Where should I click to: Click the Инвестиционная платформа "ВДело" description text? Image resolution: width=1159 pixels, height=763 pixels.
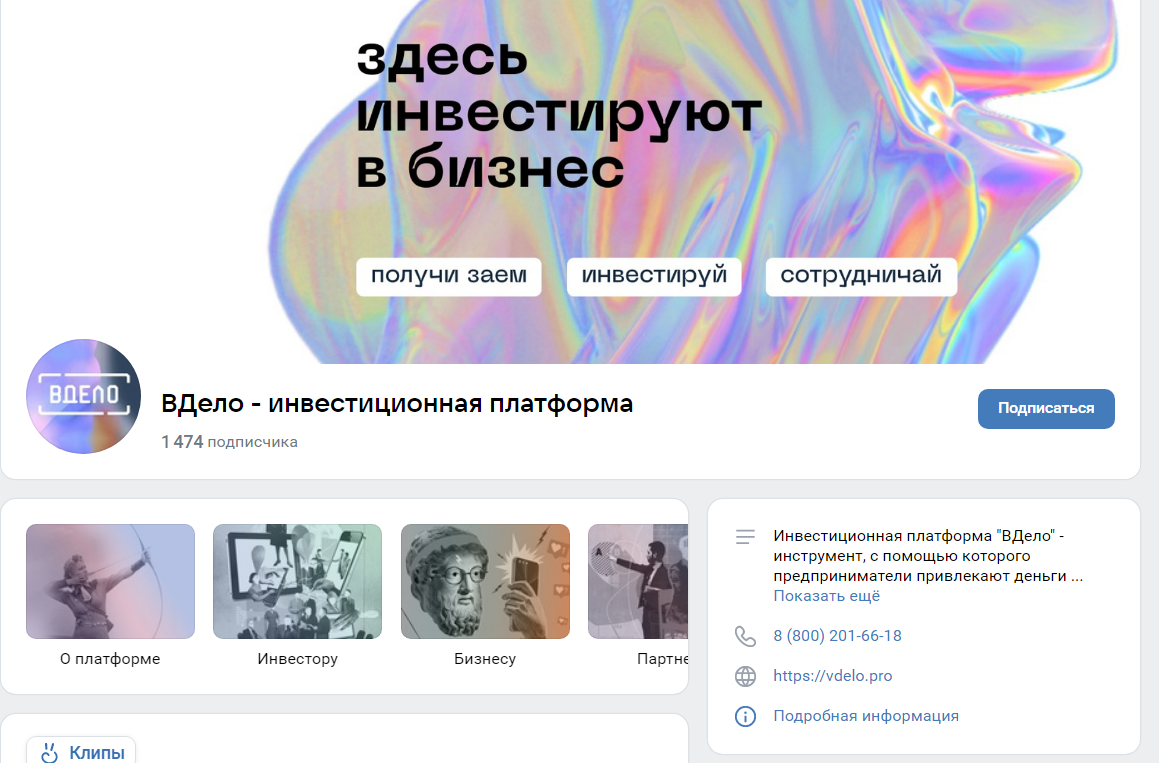click(928, 556)
